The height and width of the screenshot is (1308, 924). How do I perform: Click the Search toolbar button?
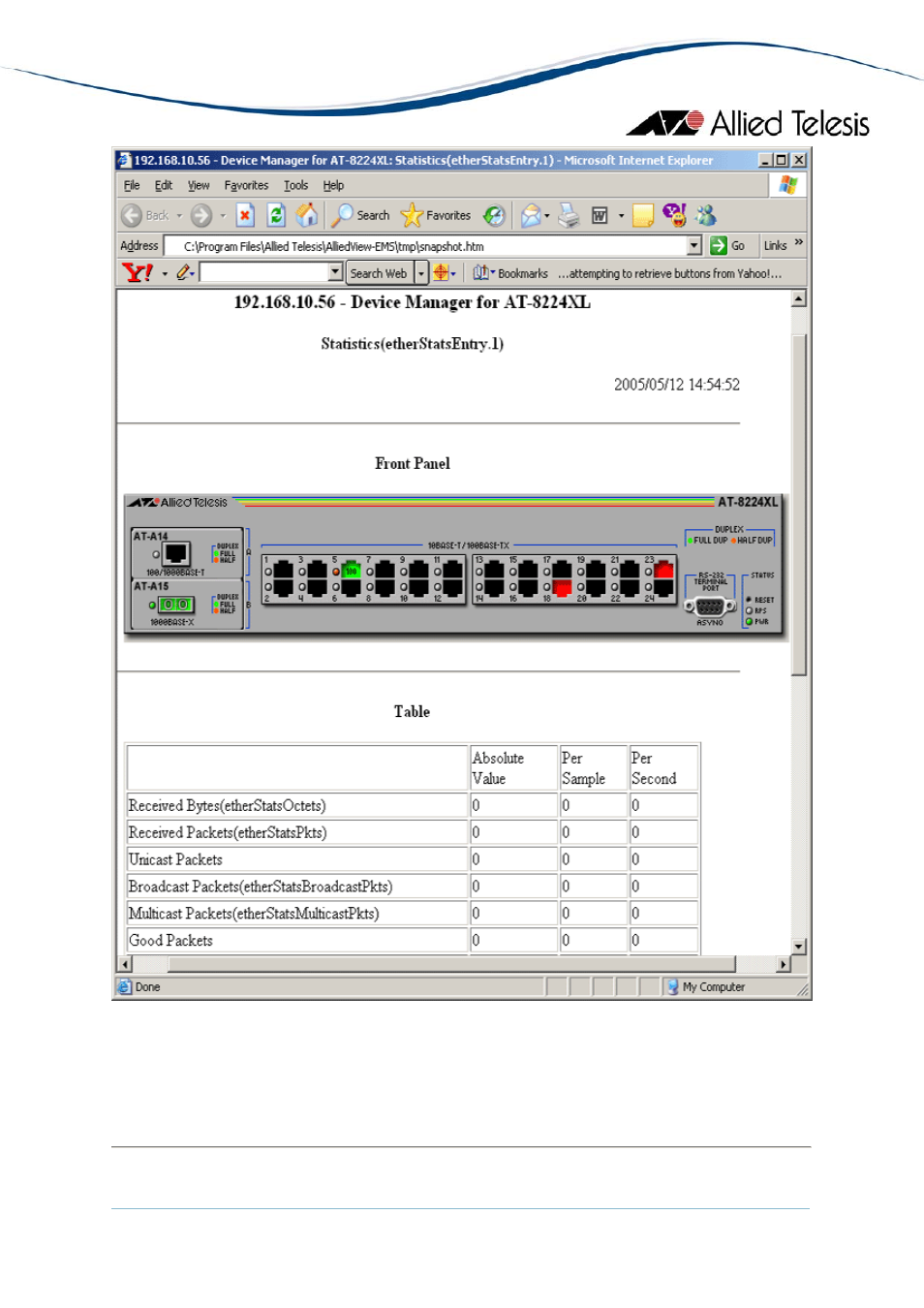[x=360, y=215]
